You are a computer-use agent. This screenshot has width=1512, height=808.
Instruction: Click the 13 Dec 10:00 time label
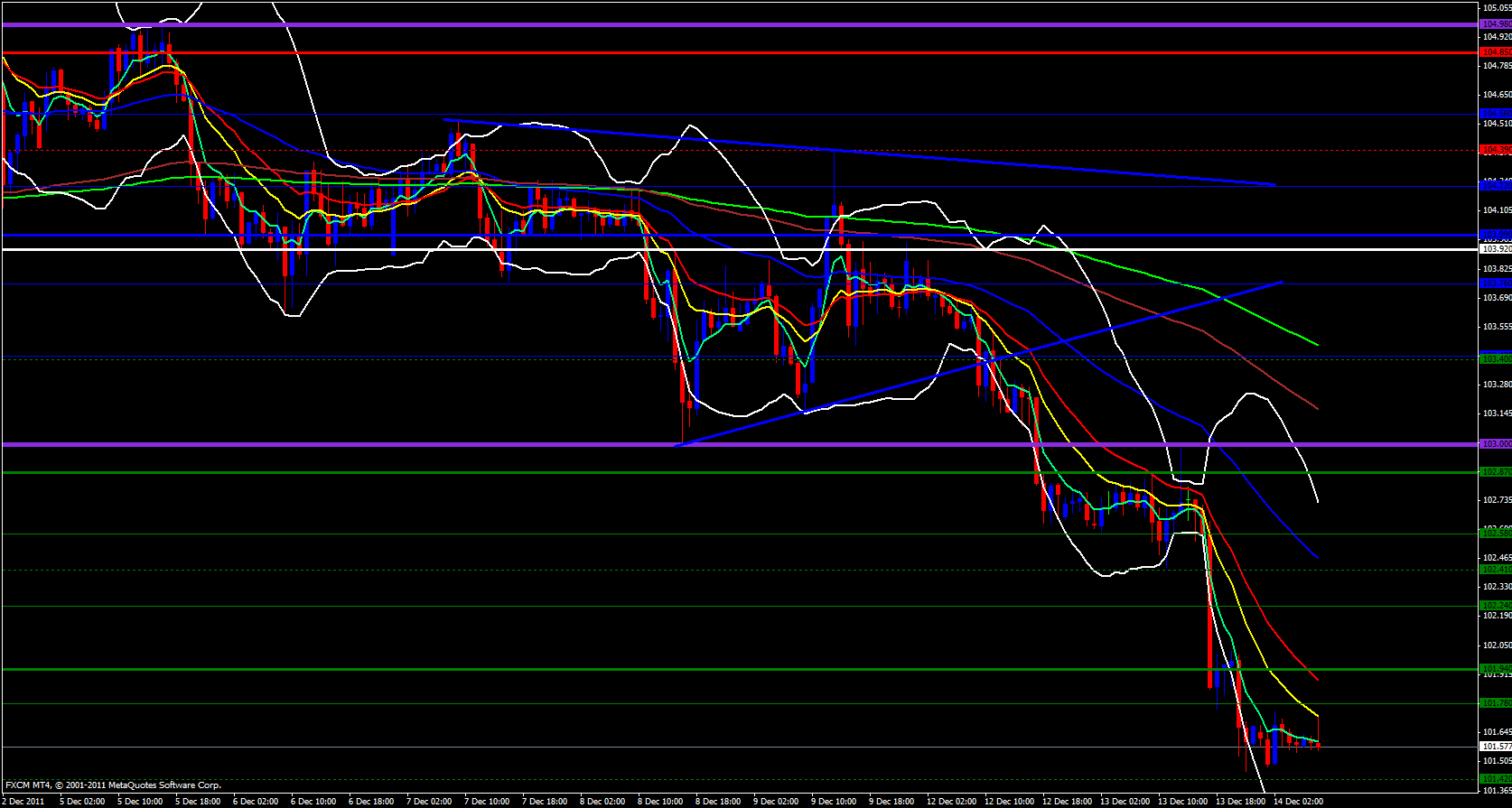pos(1181,801)
